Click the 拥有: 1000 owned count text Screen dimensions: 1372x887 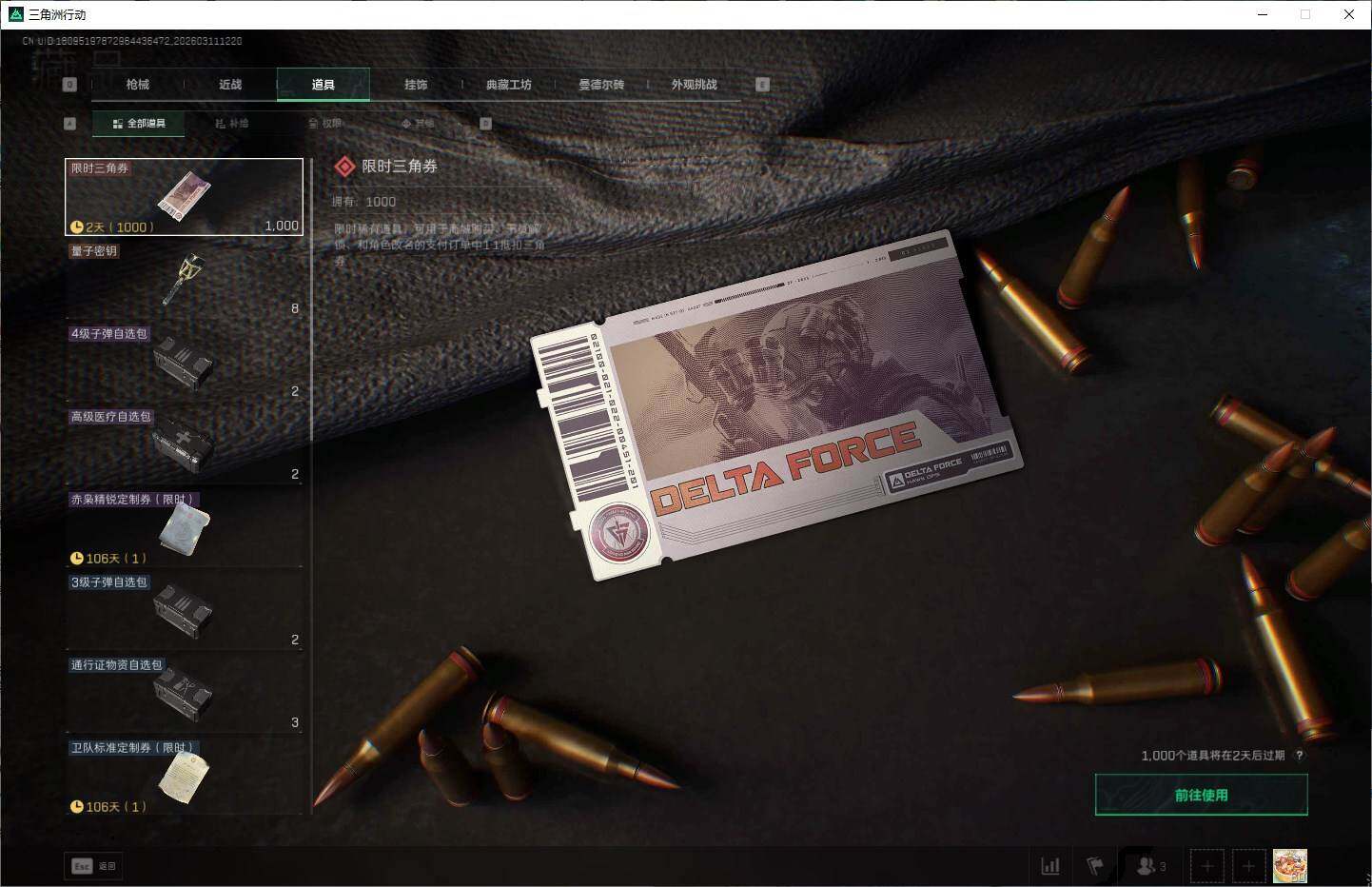pyautogui.click(x=363, y=202)
